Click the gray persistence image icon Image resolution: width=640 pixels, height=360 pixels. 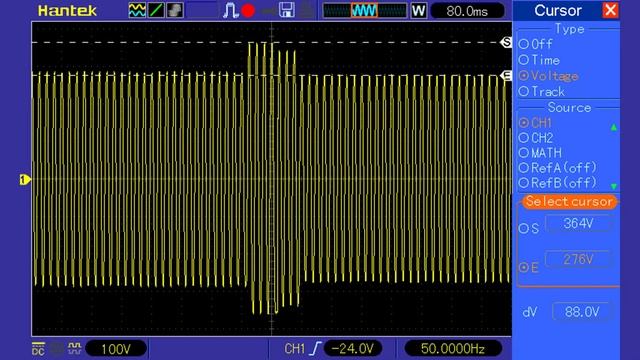pos(175,10)
